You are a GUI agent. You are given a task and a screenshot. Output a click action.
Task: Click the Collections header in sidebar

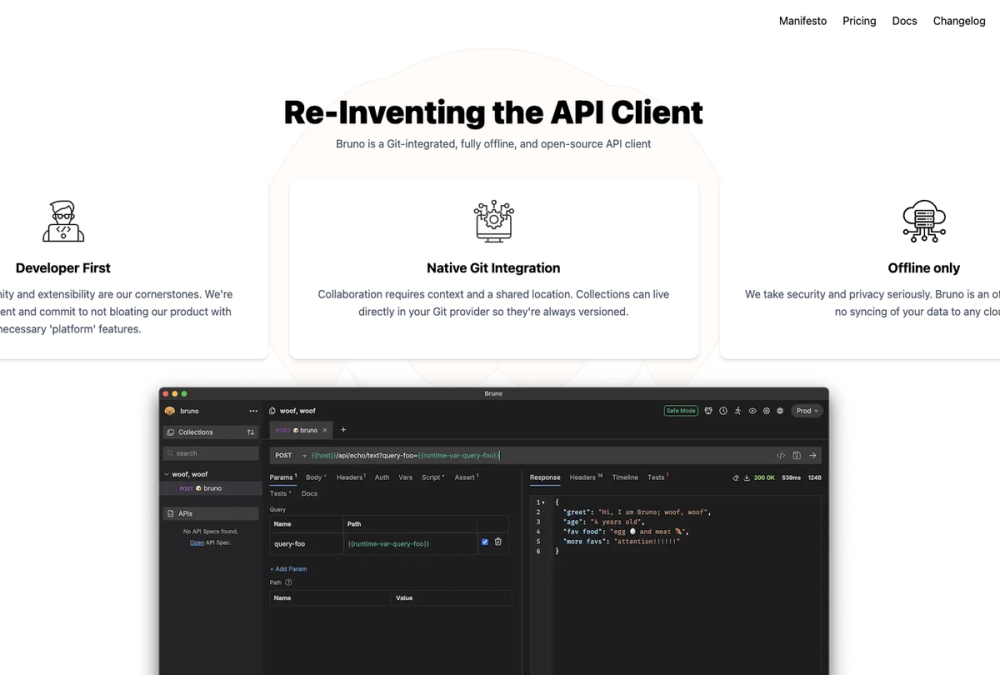coord(210,433)
